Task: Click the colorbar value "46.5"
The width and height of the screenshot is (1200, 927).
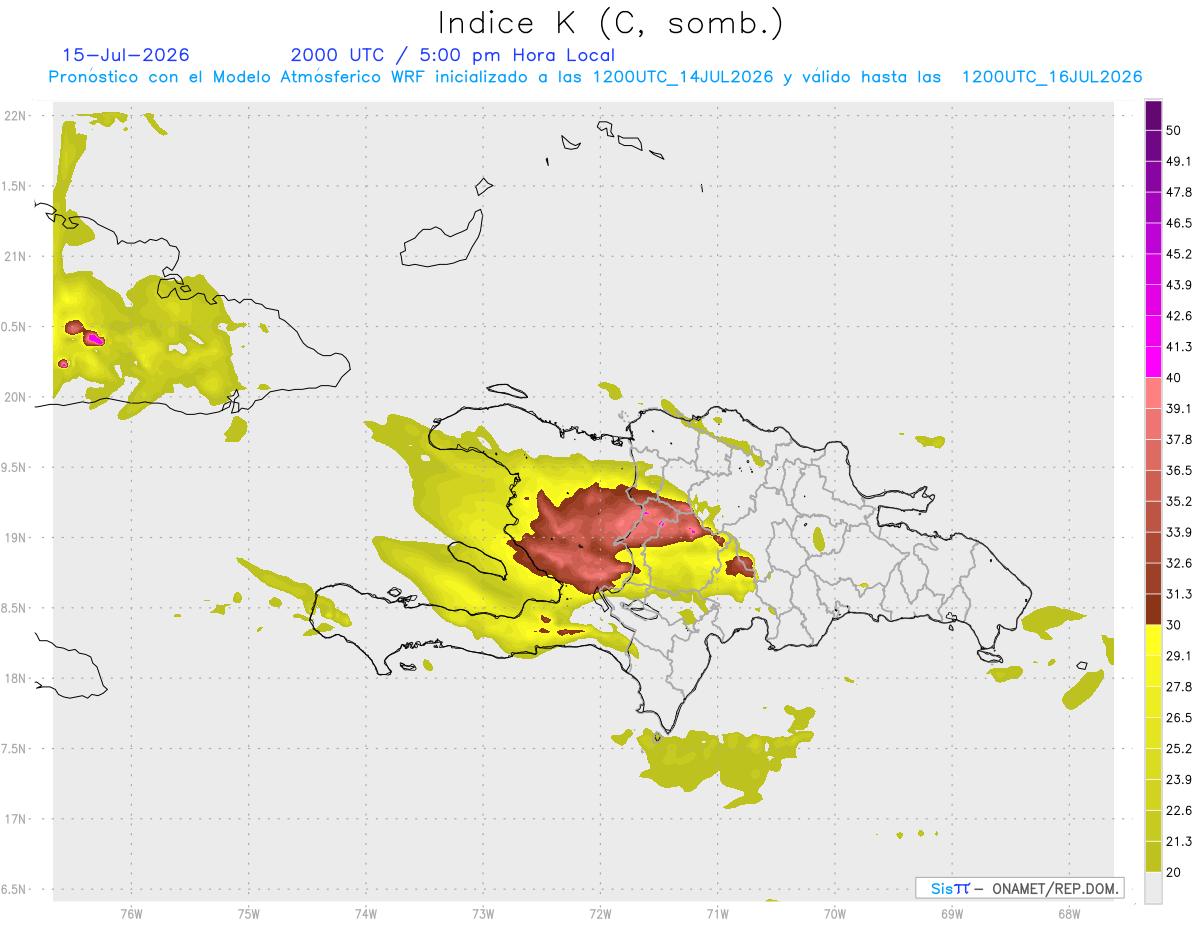Action: (x=1179, y=224)
